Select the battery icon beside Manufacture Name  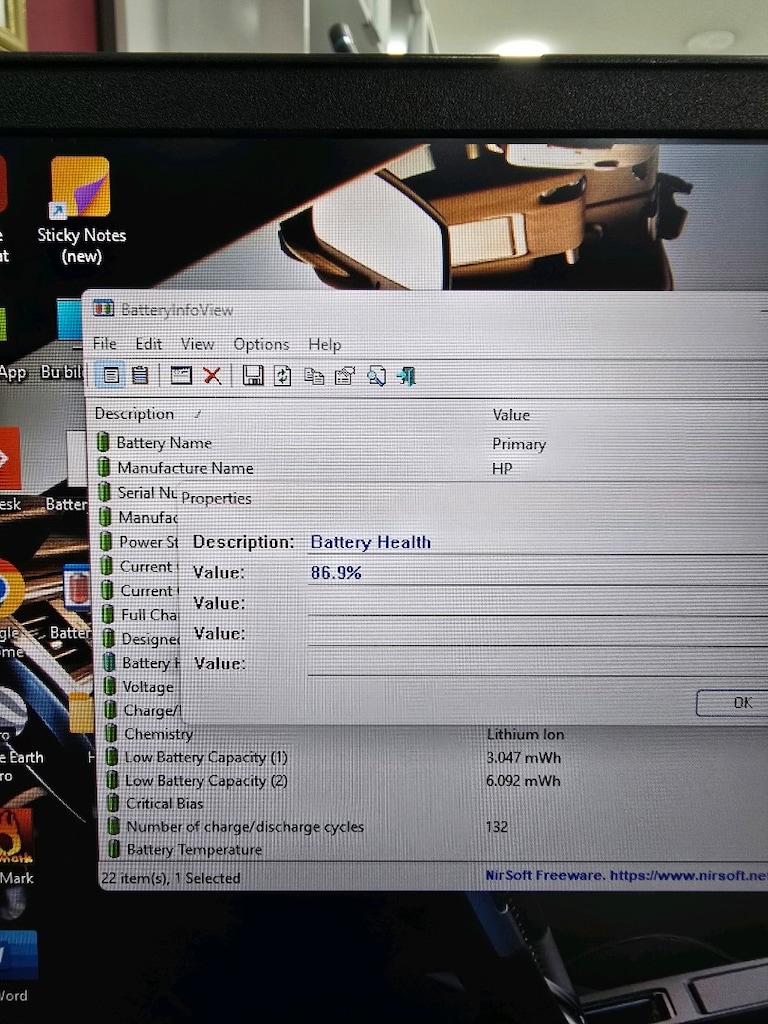tap(104, 467)
